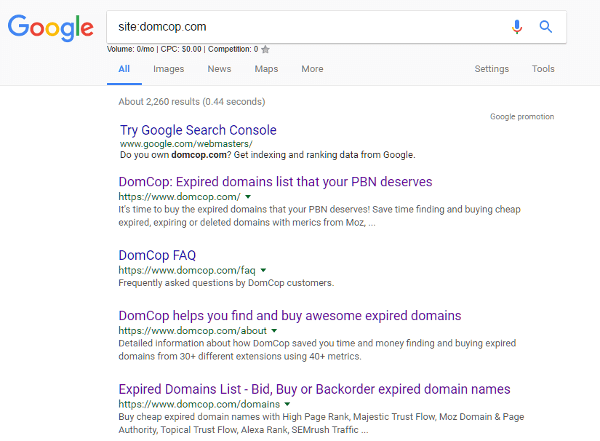Open the Settings menu
This screenshot has height=441, width=600.
point(492,69)
